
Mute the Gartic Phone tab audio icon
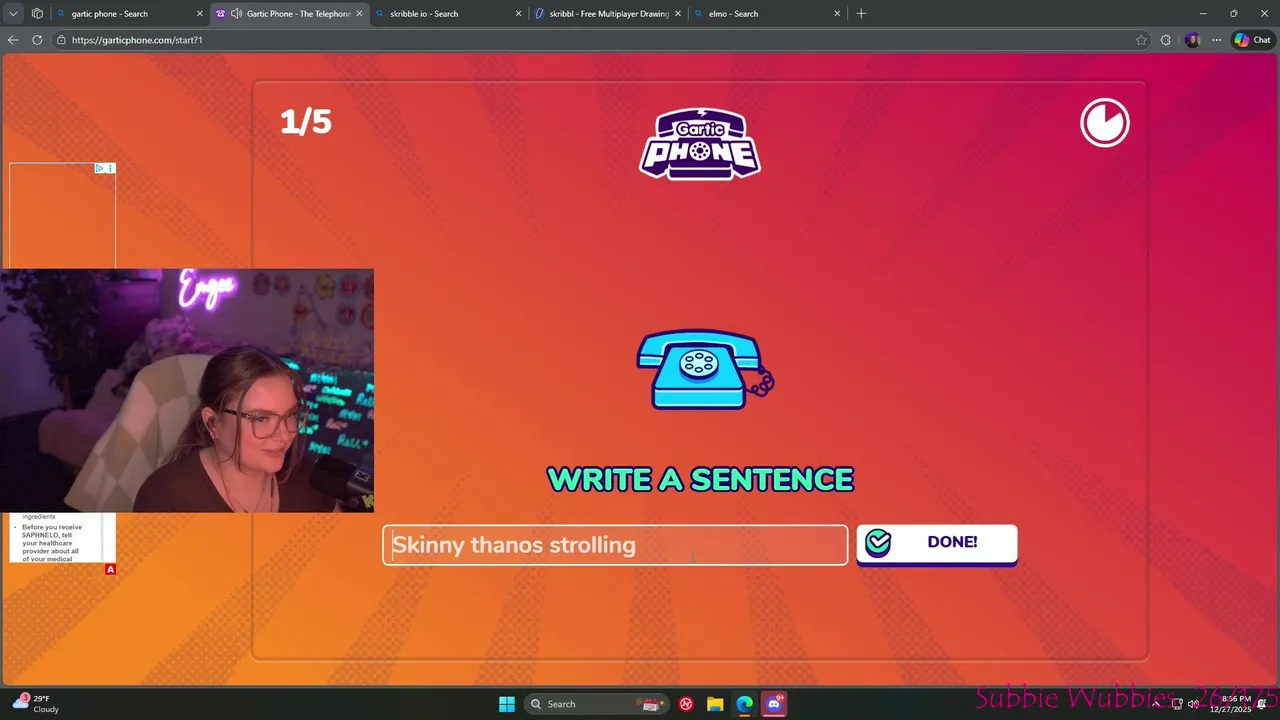[236, 14]
